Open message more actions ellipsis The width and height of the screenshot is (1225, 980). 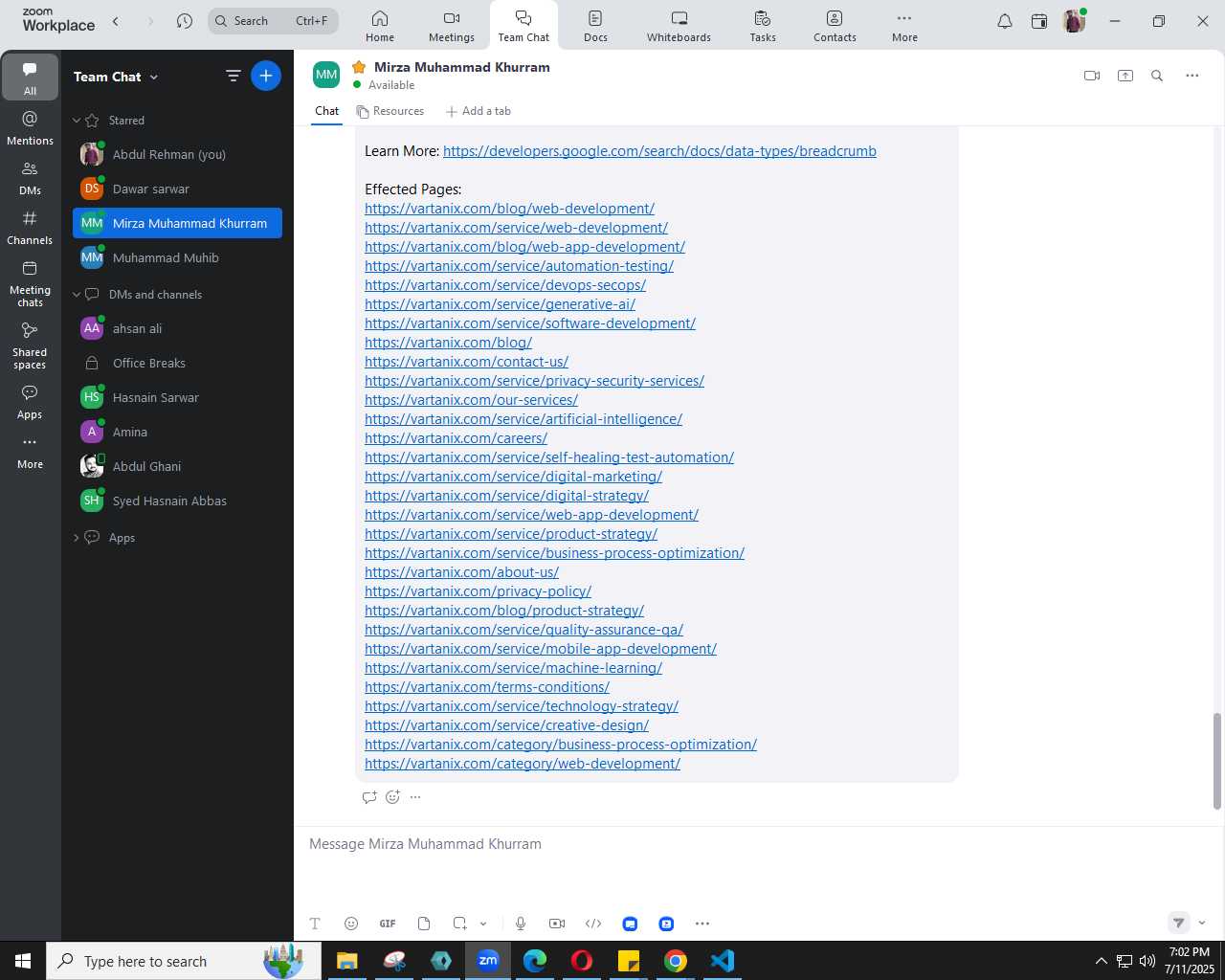point(415,797)
